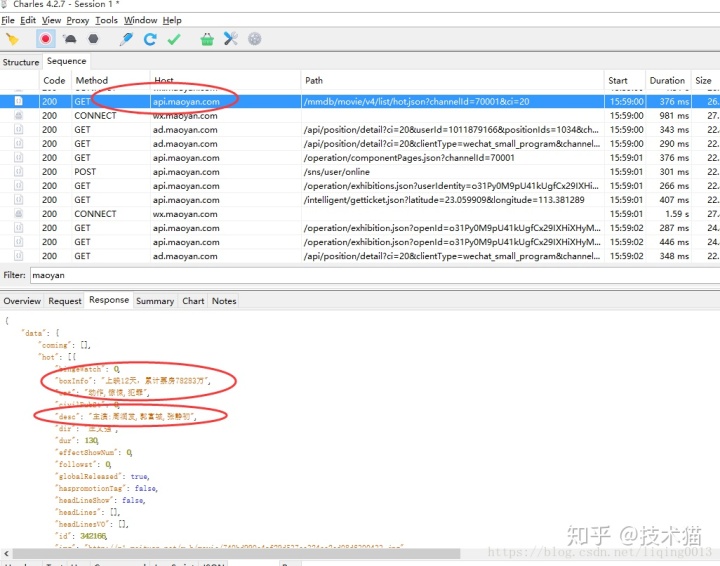Open the Chart tab
This screenshot has height=566, width=720.
tap(193, 301)
